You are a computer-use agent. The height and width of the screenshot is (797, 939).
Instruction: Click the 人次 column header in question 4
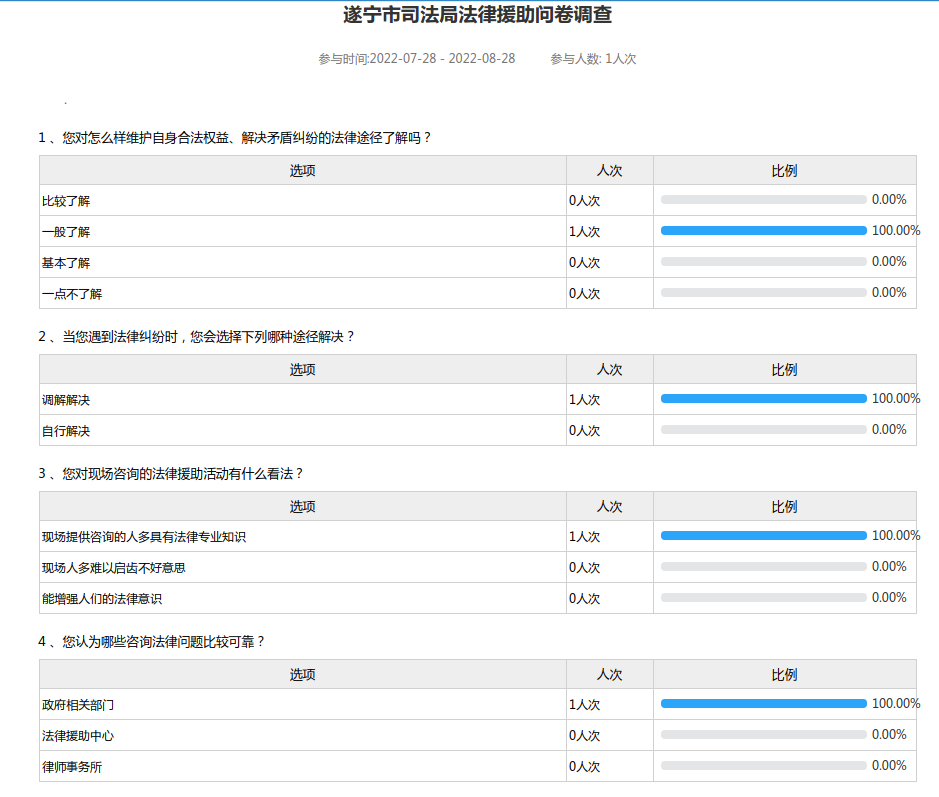[609, 675]
